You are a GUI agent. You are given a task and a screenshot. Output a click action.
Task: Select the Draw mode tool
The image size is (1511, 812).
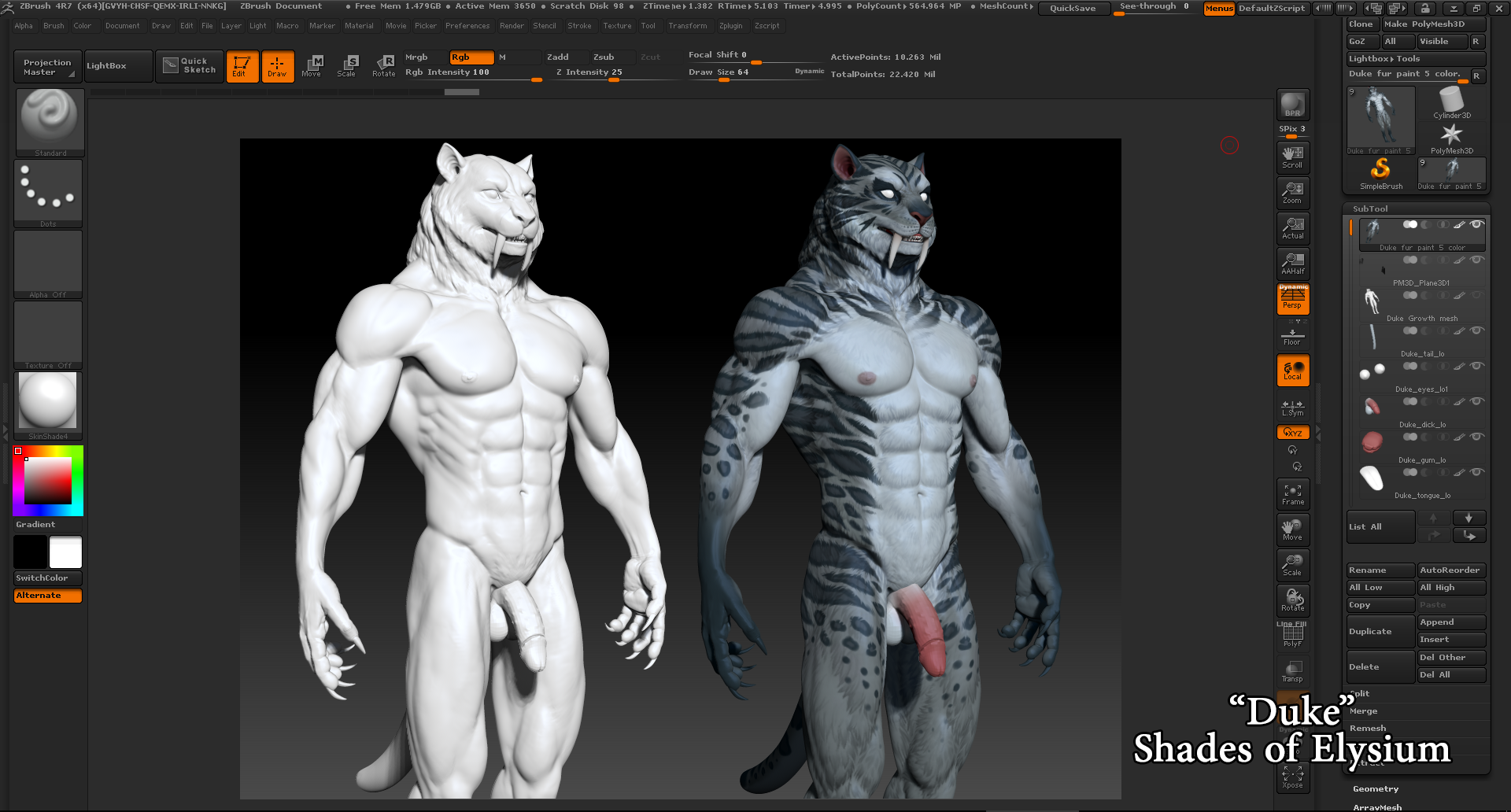tap(278, 66)
